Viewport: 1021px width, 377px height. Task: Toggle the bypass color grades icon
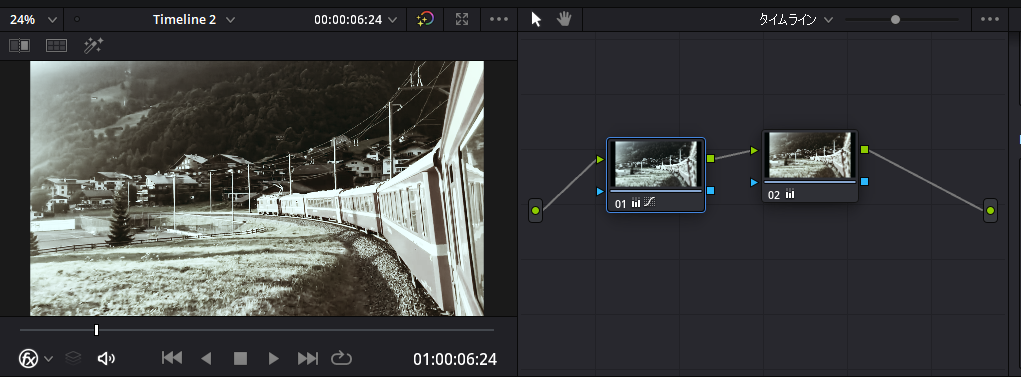pos(425,19)
